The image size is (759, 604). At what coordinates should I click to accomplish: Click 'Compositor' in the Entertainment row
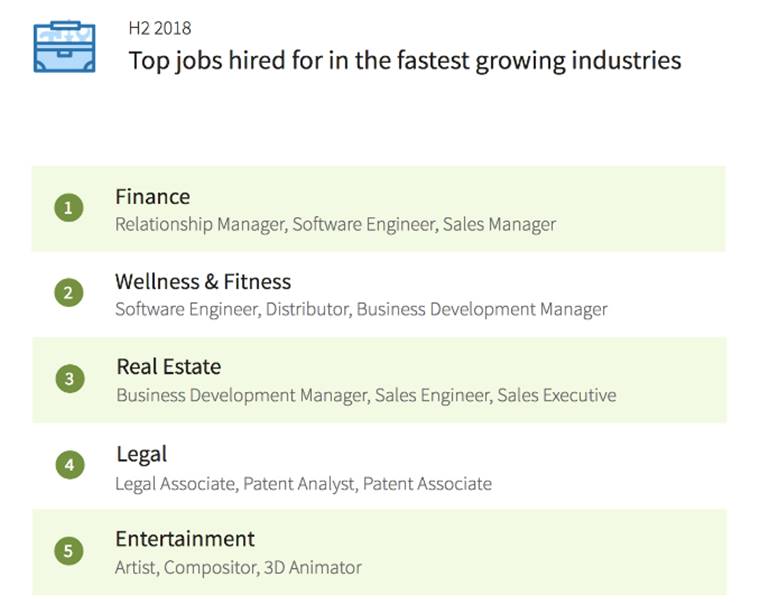coord(208,568)
